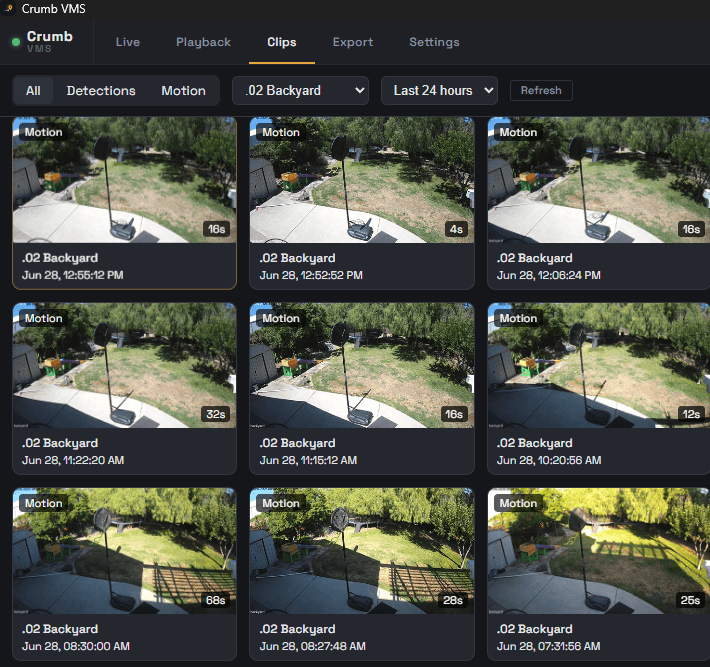Click the 'Jun 28, 07:31:56 AM' timestamp text
The height and width of the screenshot is (667, 710).
549,646
